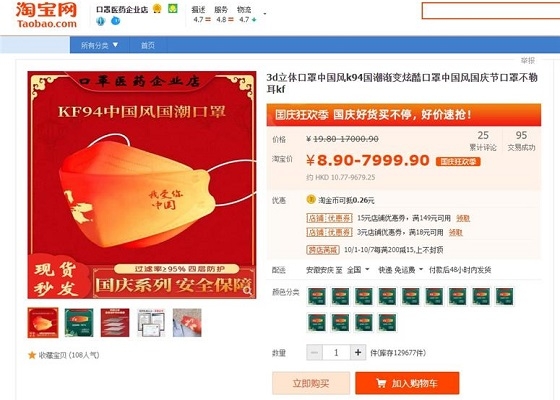Image resolution: width=560 pixels, height=400 pixels.
Task: Click the 立即购买 buy now button
Action: pos(311,383)
